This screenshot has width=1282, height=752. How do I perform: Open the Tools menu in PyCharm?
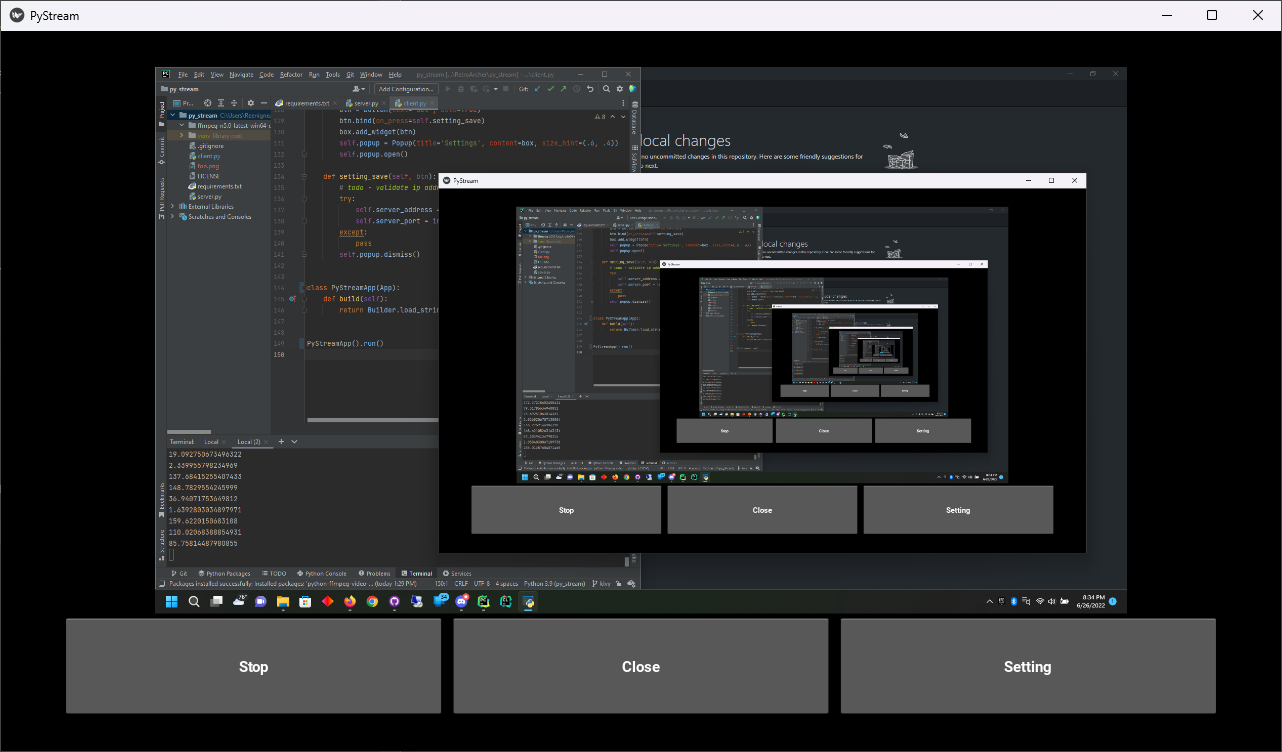(333, 75)
